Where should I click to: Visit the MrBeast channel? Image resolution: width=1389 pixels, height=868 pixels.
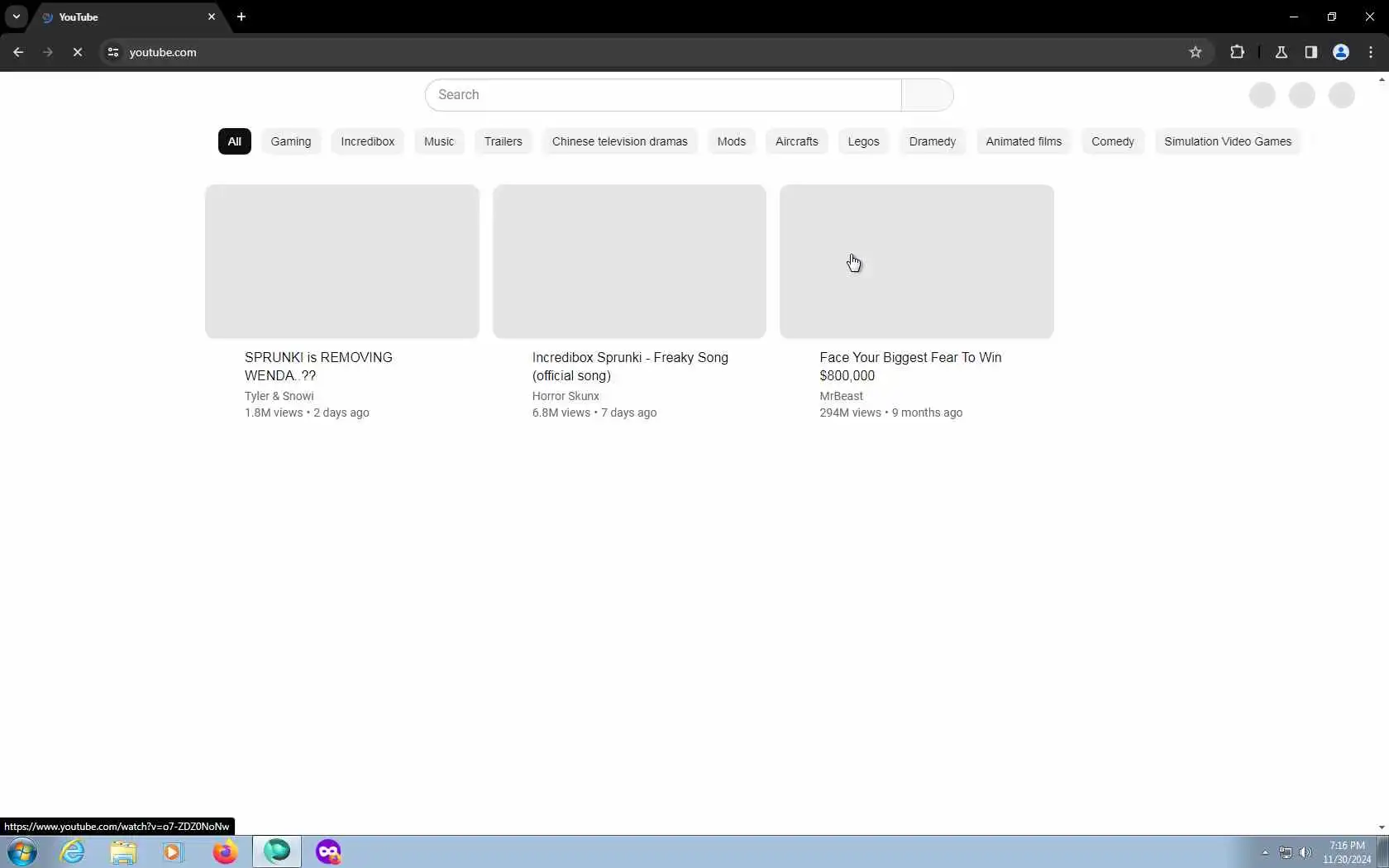point(841,396)
